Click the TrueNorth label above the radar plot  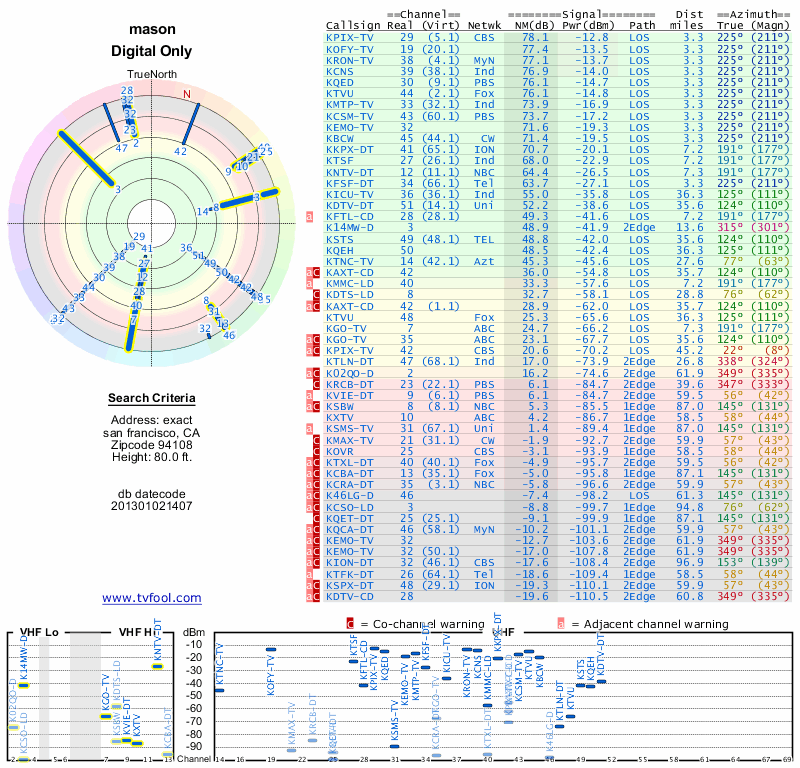(x=152, y=75)
